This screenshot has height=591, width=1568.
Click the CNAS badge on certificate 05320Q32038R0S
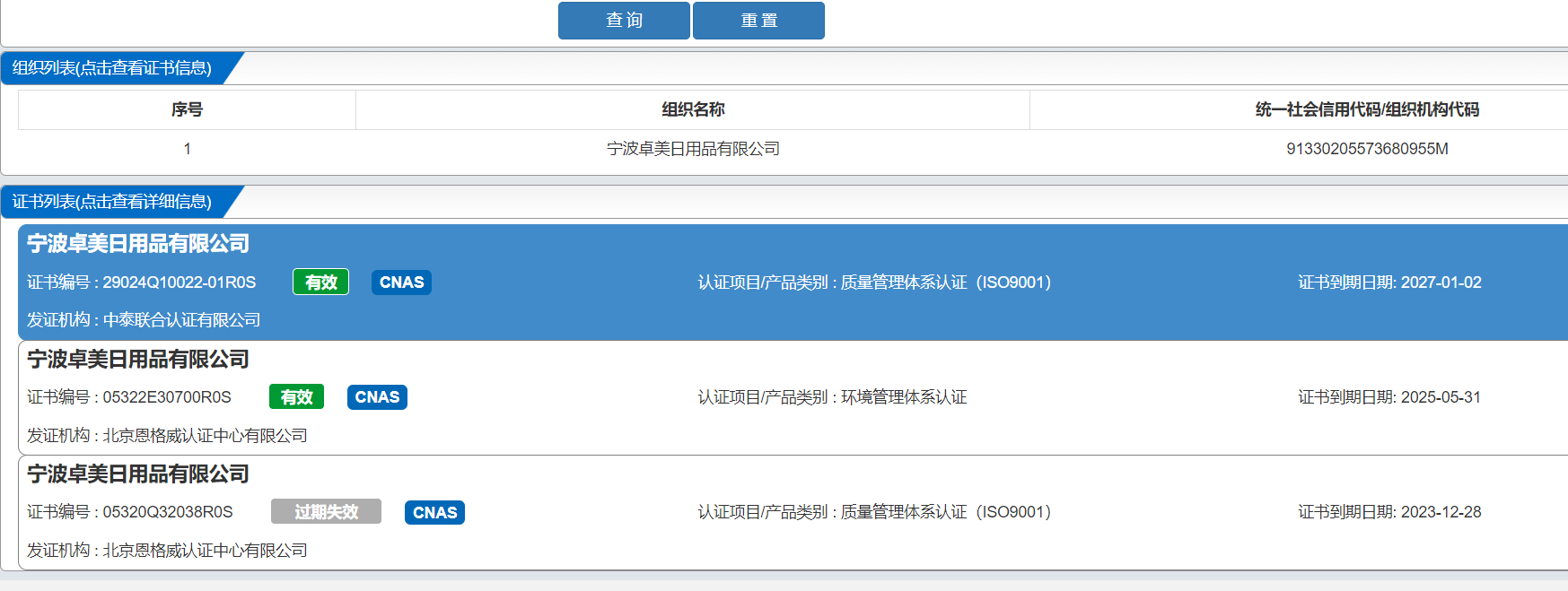434,513
